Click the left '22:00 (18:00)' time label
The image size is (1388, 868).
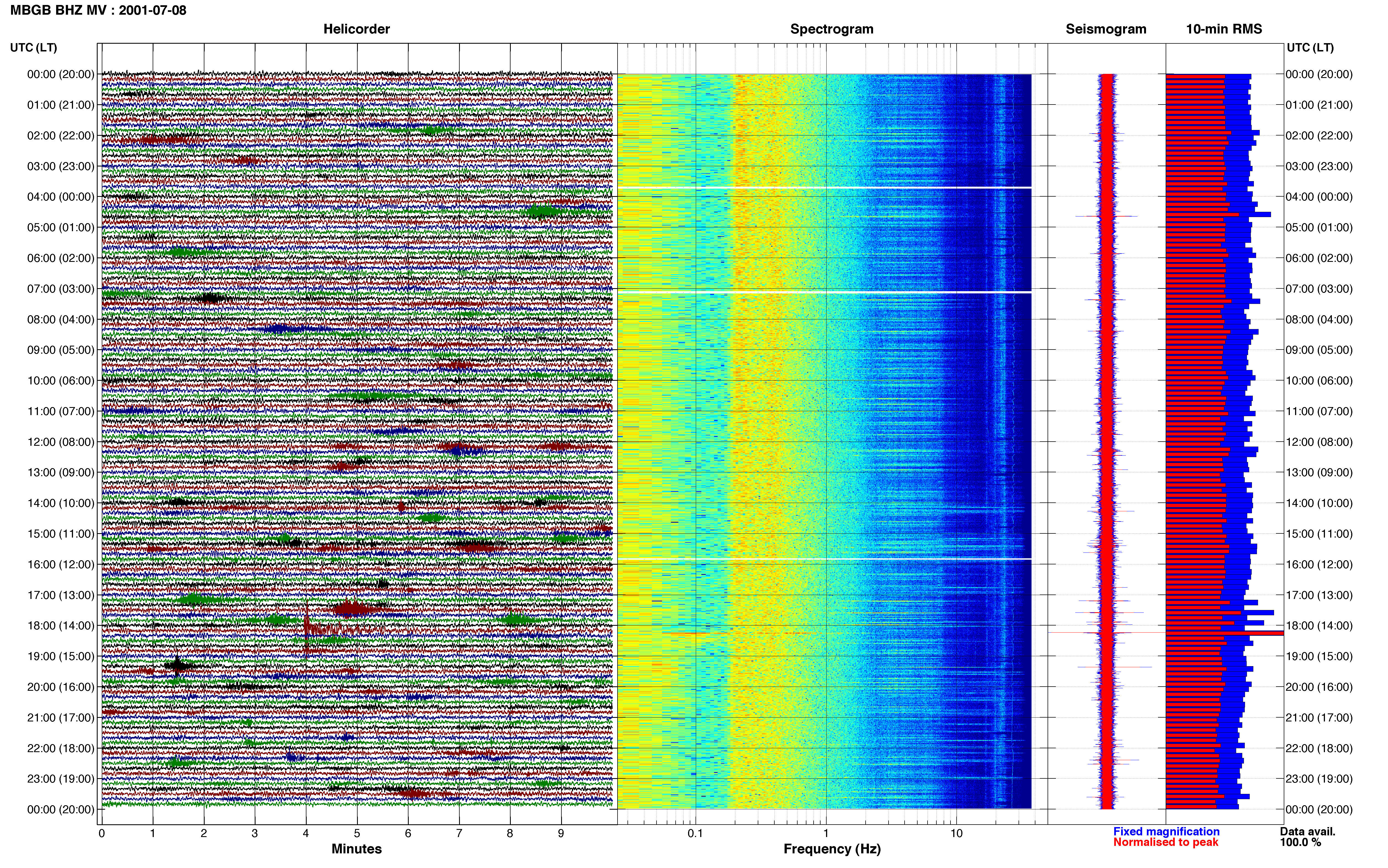tap(61, 749)
